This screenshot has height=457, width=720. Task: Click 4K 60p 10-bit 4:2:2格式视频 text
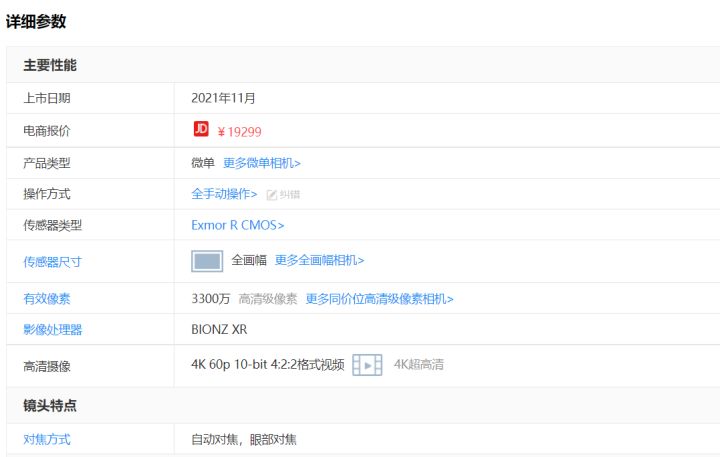268,365
